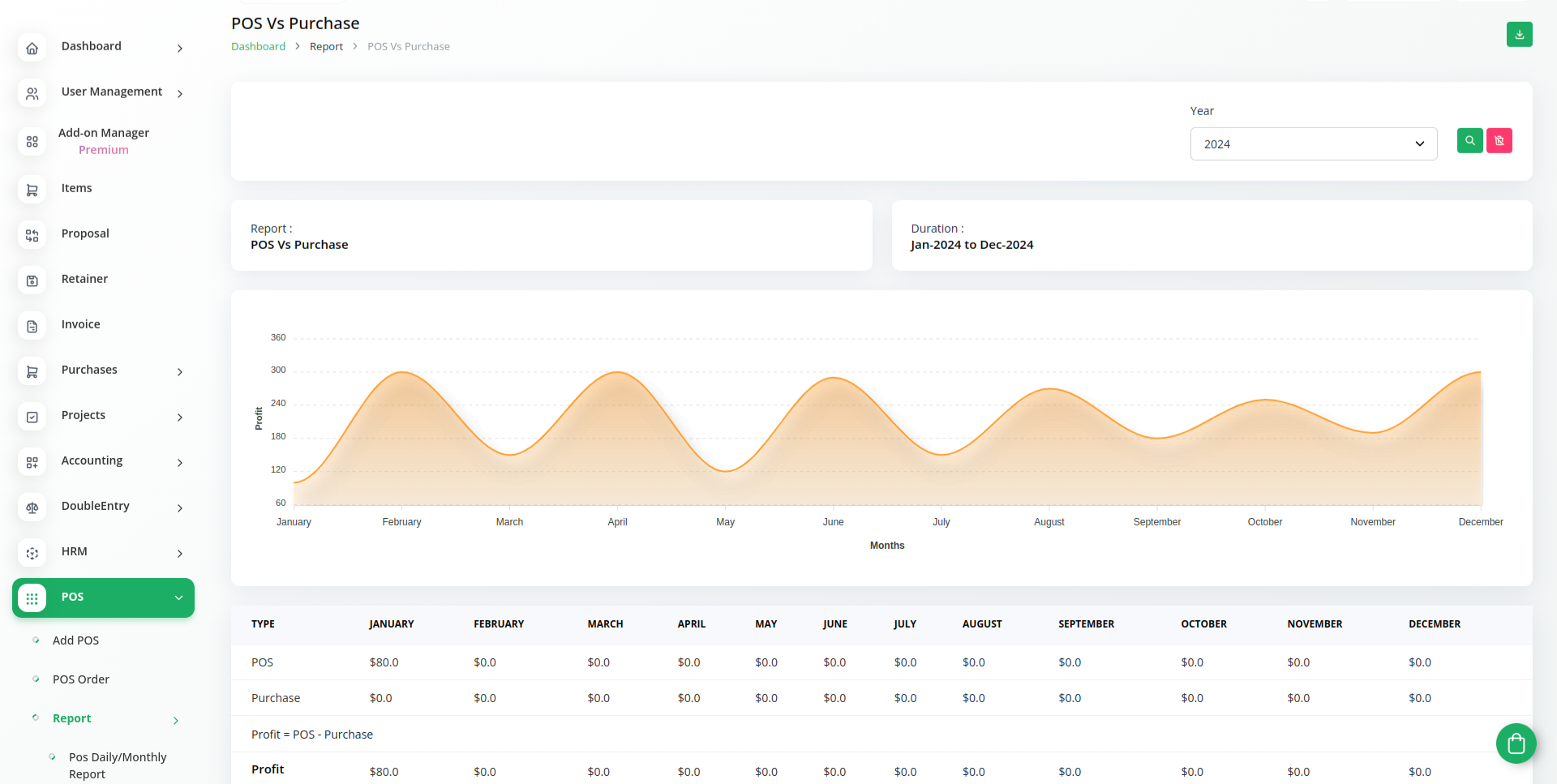Click the Items cart icon
The image size is (1557, 784).
32,190
